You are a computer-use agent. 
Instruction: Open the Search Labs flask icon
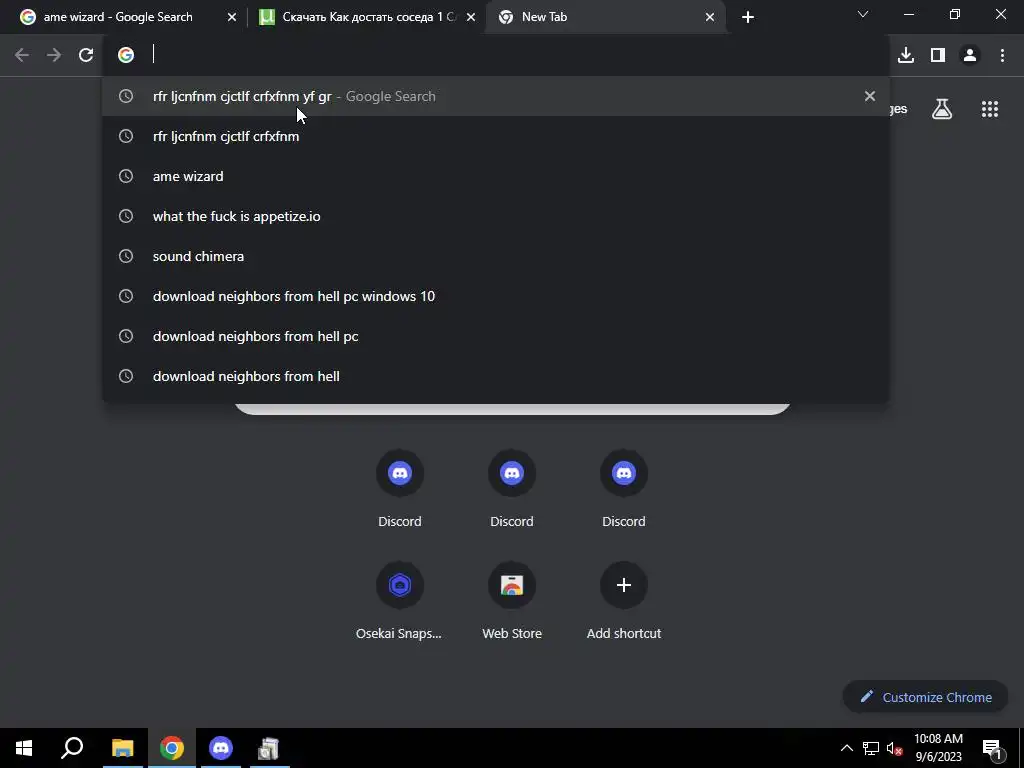[942, 109]
